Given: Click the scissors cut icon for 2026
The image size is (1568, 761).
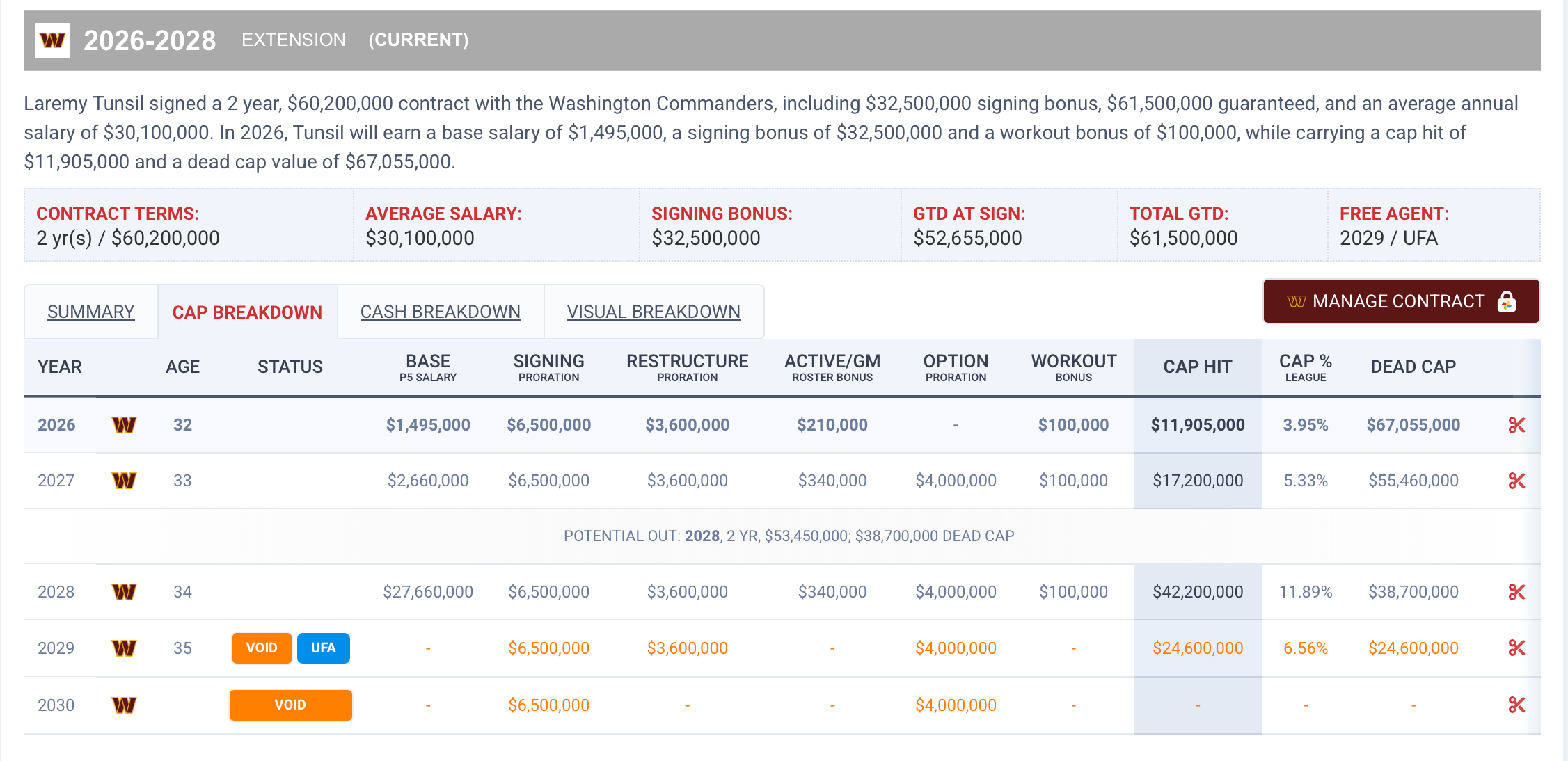Looking at the screenshot, I should [x=1516, y=425].
